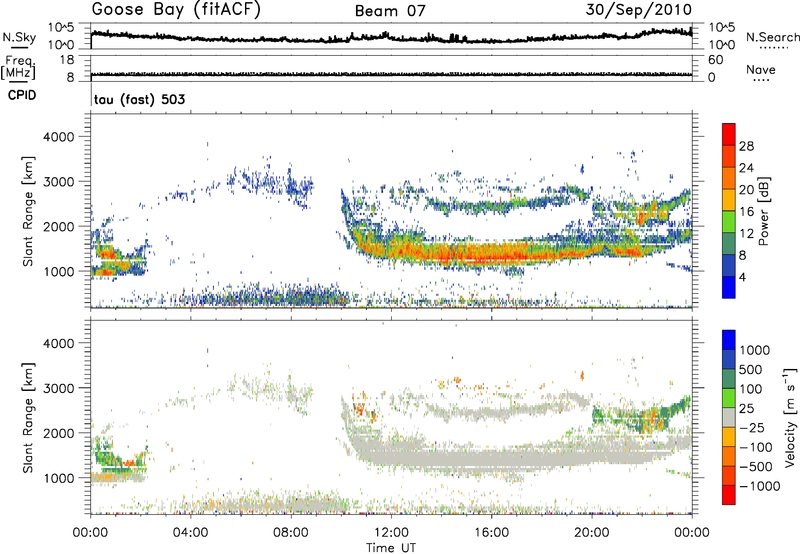Click the "04:00" time tick label
This screenshot has height=554, width=800.
coord(191,533)
